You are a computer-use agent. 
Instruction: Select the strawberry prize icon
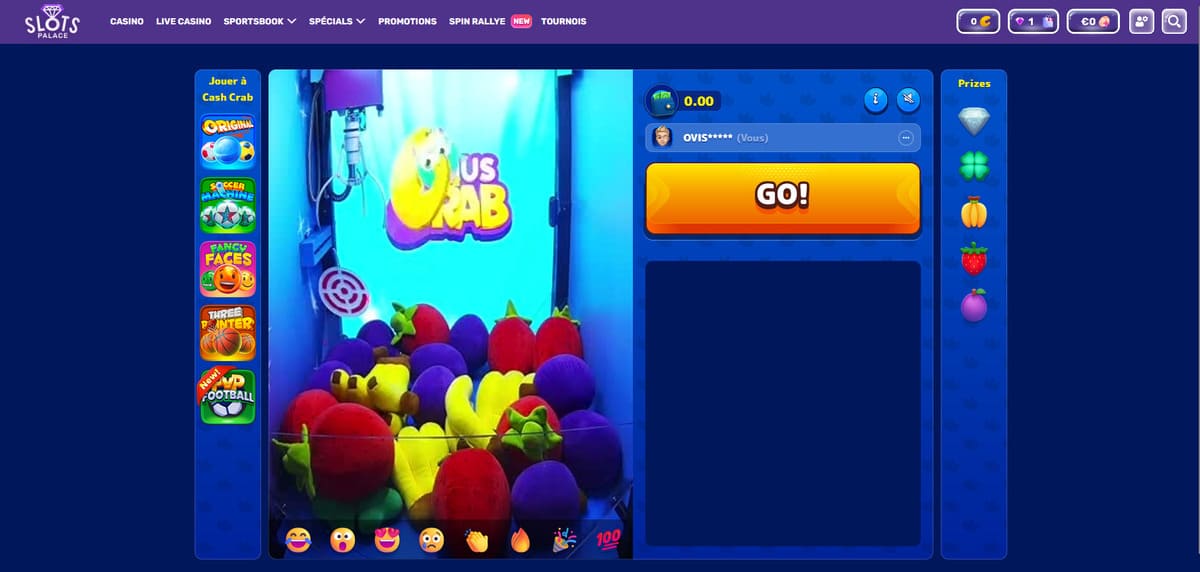pyautogui.click(x=974, y=258)
